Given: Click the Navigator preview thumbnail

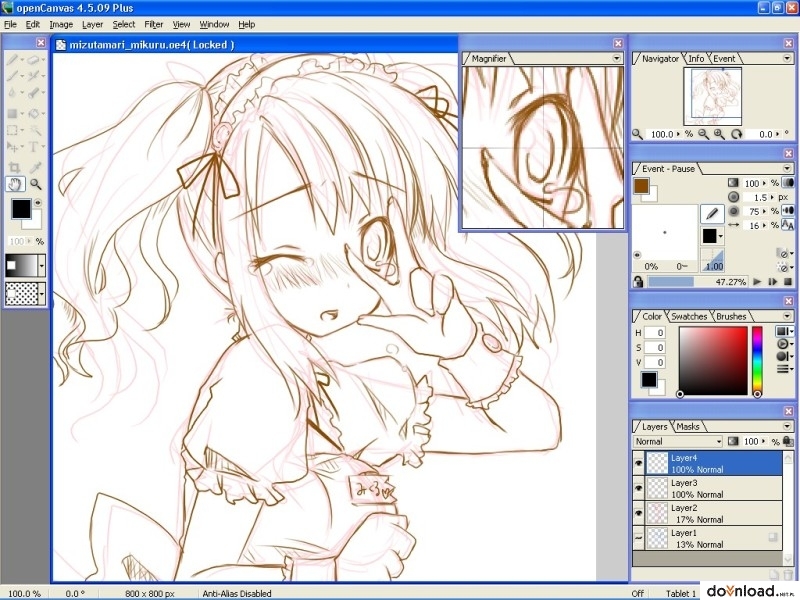Looking at the screenshot, I should point(712,96).
